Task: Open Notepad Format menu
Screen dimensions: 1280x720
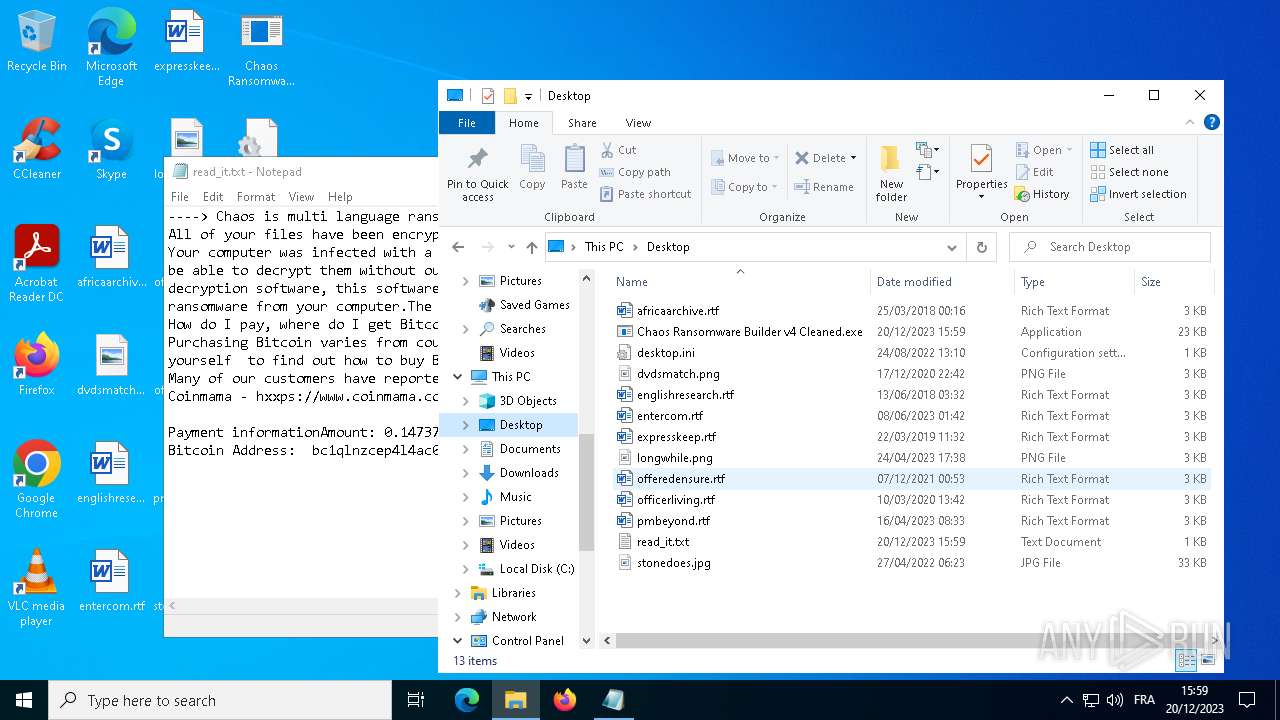Action: click(x=256, y=197)
